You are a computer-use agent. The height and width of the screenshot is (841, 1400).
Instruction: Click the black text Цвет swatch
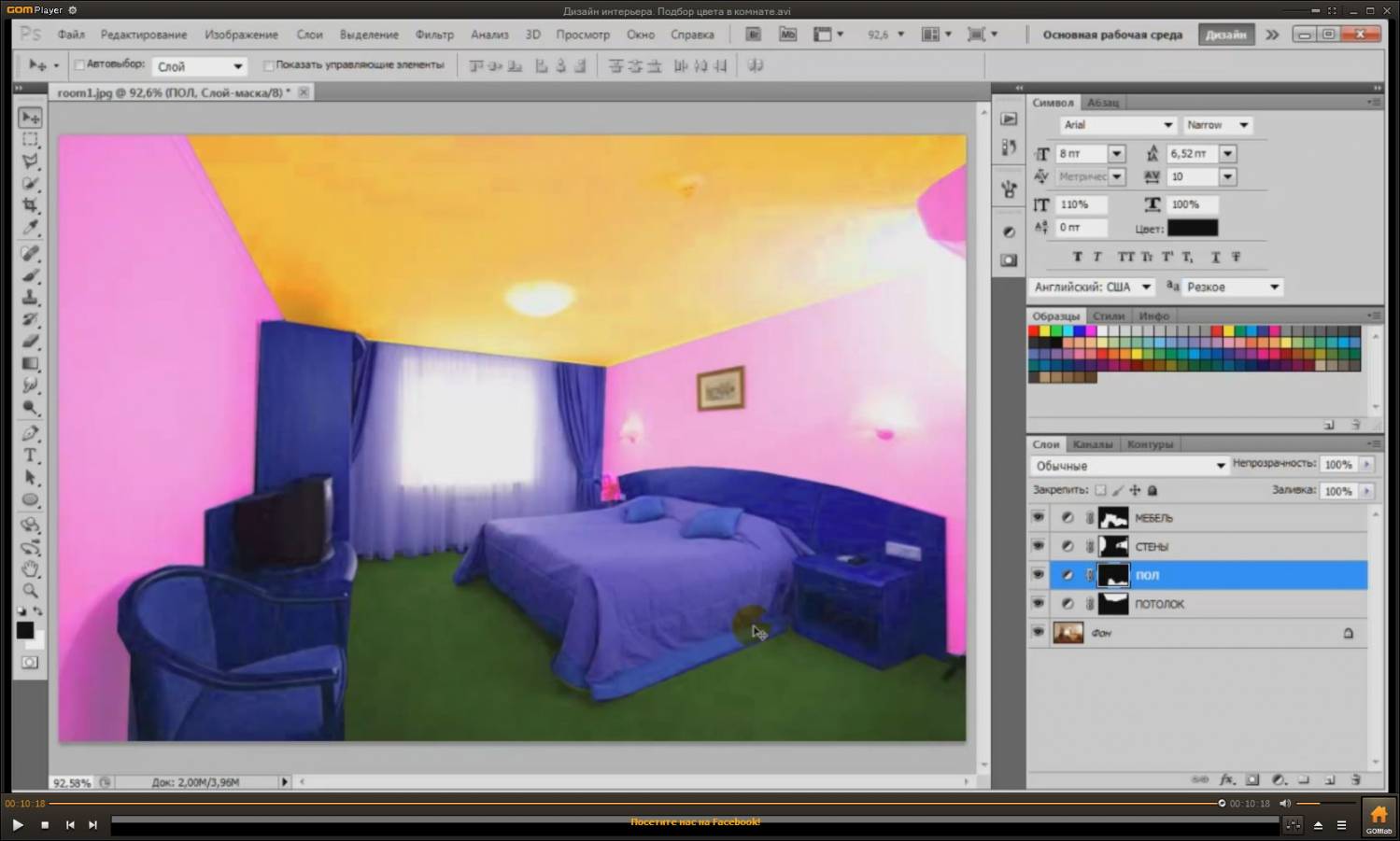coord(1192,228)
